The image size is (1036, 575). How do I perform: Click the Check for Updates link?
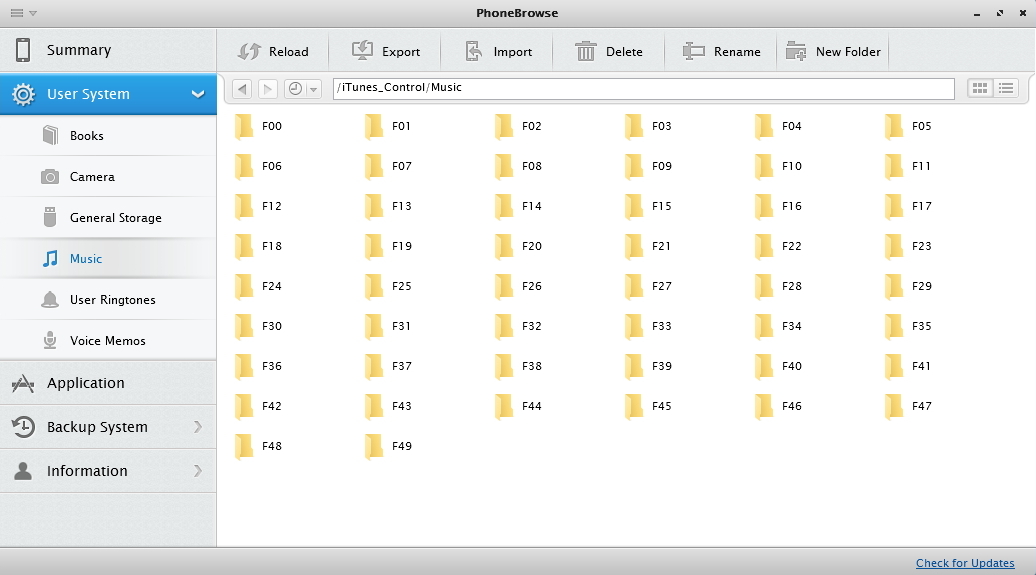pos(965,563)
